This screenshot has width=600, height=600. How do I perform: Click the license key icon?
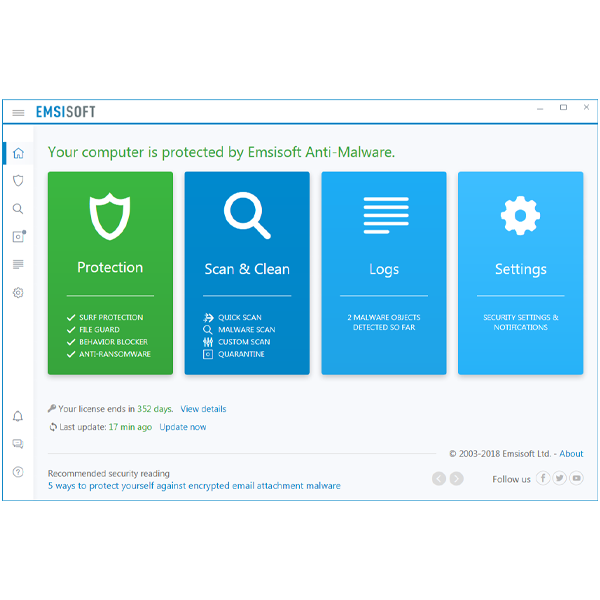[52, 409]
